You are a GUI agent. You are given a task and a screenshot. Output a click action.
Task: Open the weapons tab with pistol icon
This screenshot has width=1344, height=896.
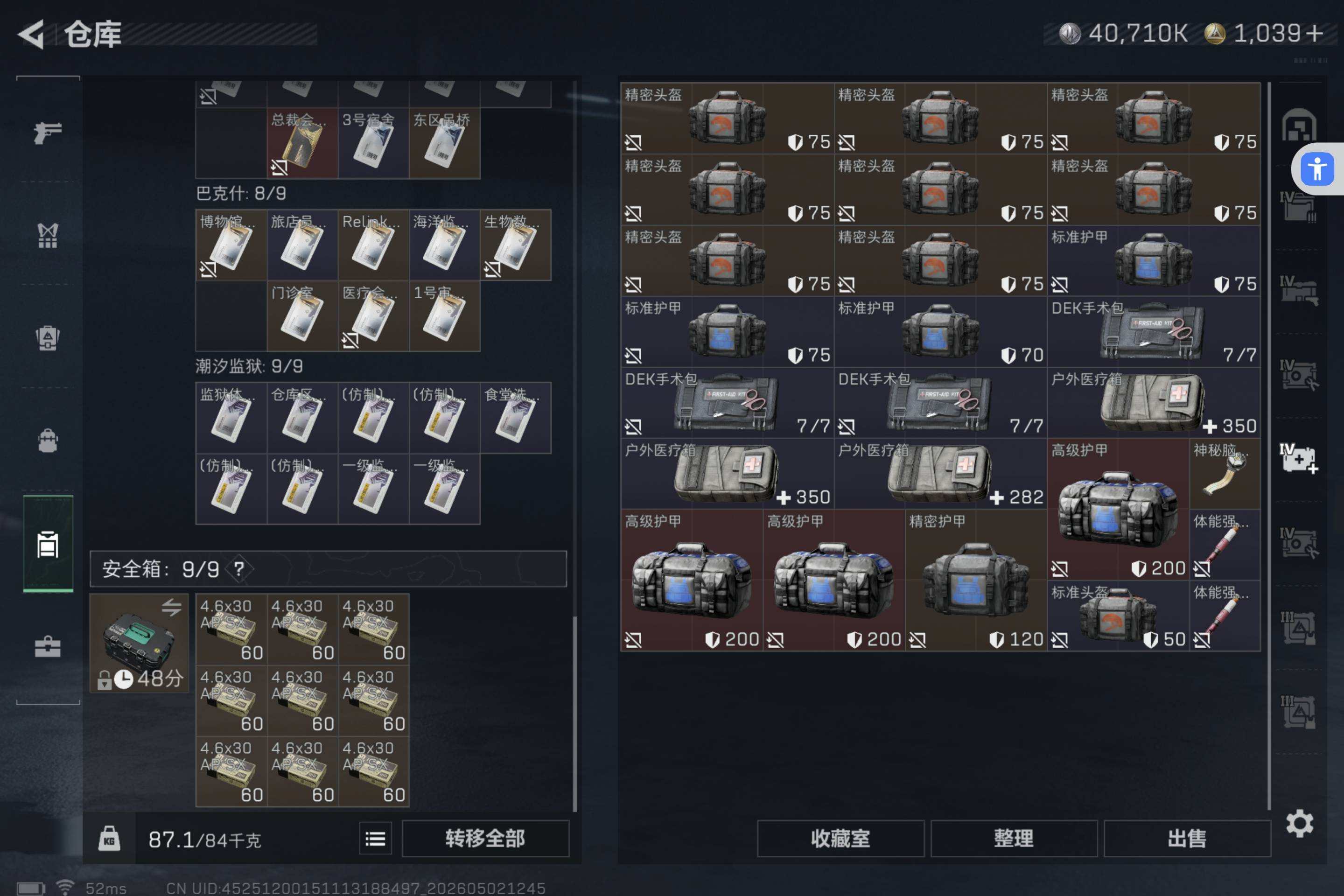[48, 133]
